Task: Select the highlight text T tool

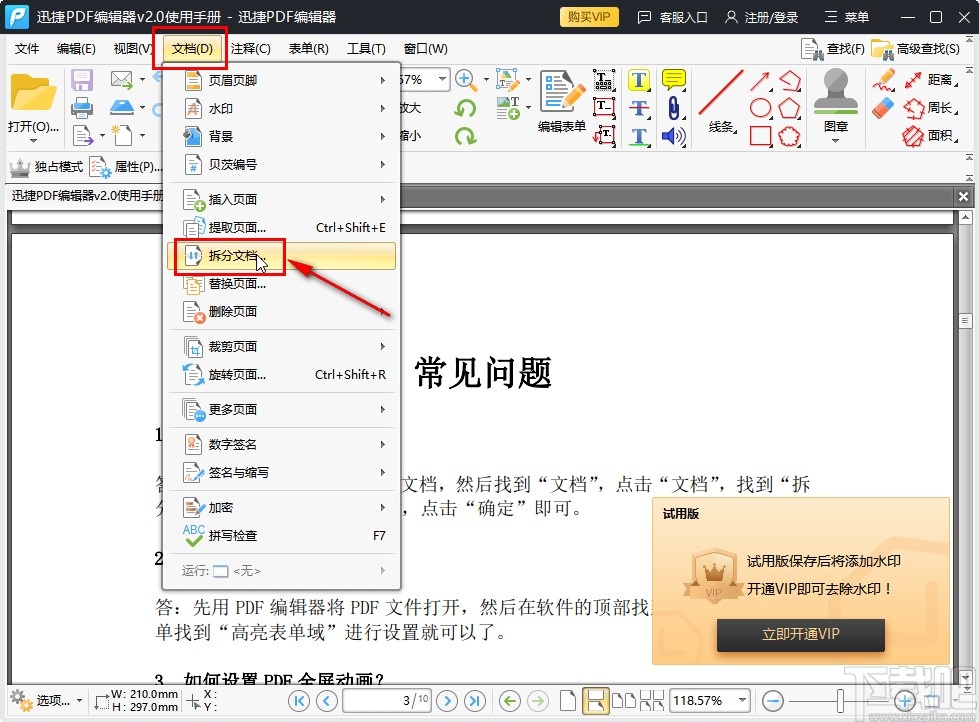Action: tap(639, 80)
